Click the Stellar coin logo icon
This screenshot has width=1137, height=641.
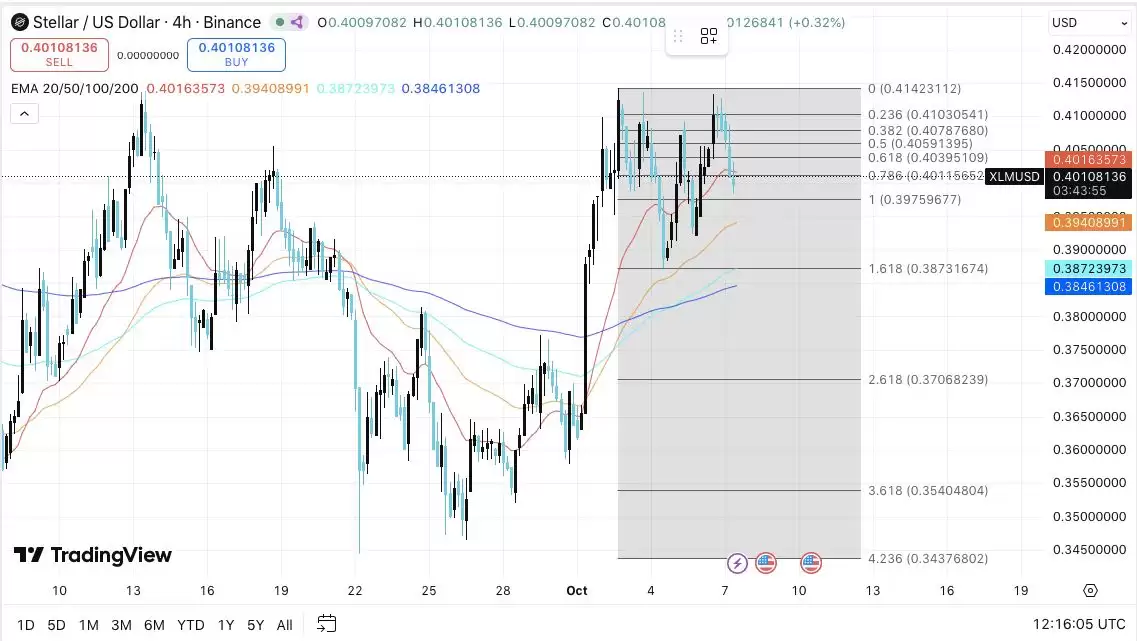point(20,22)
